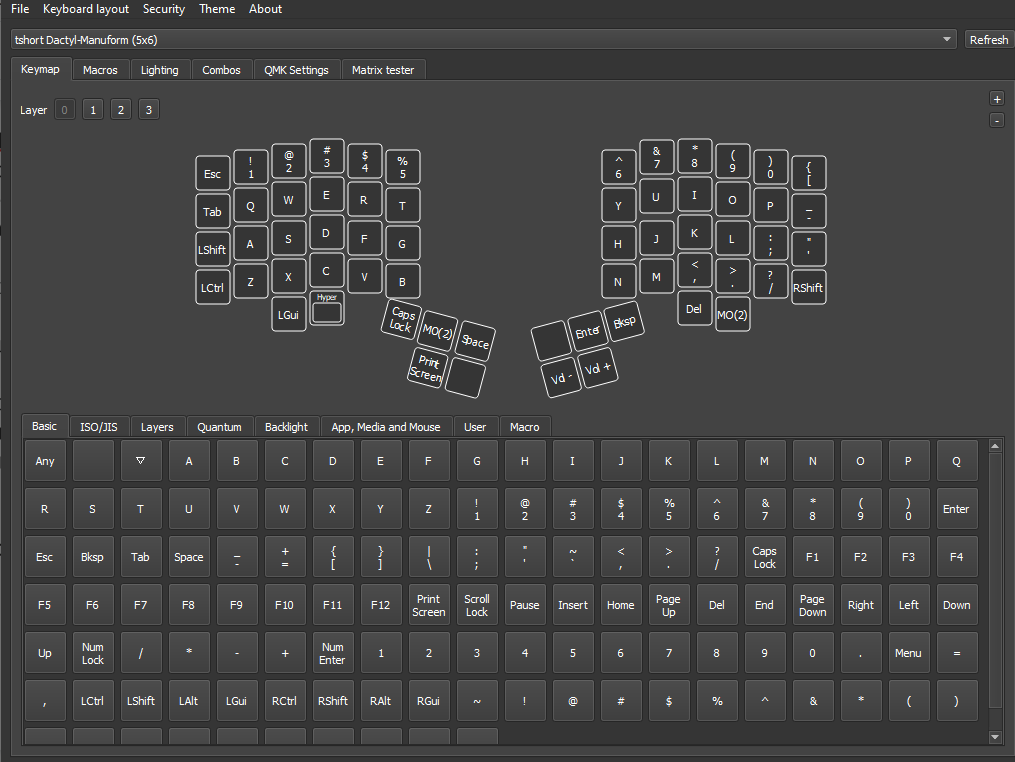Screen dimensions: 1015x762
Task: Select the right-hand MO(2) key
Action: 732,315
